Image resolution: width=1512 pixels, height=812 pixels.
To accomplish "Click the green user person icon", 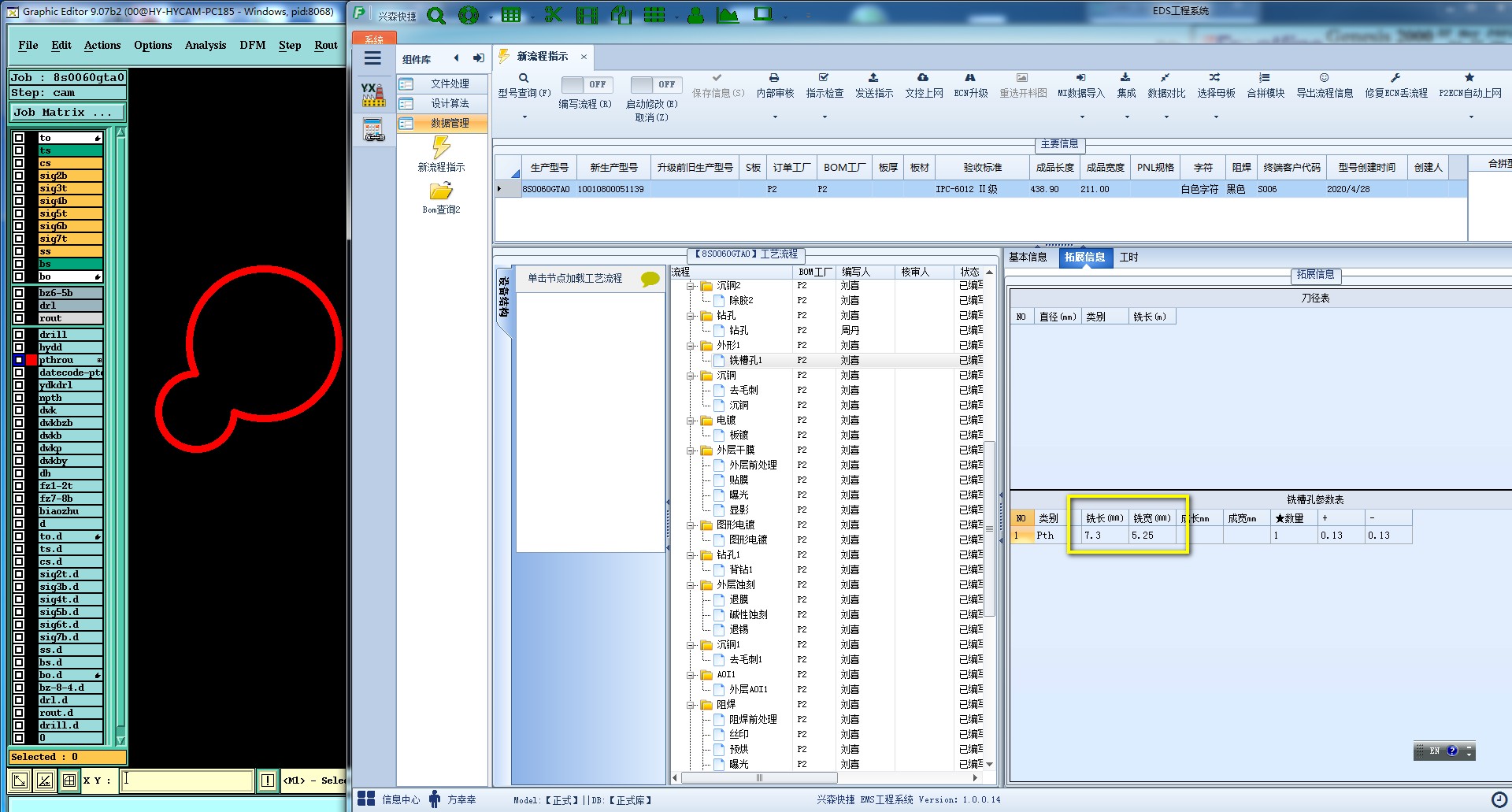I will point(695,15).
